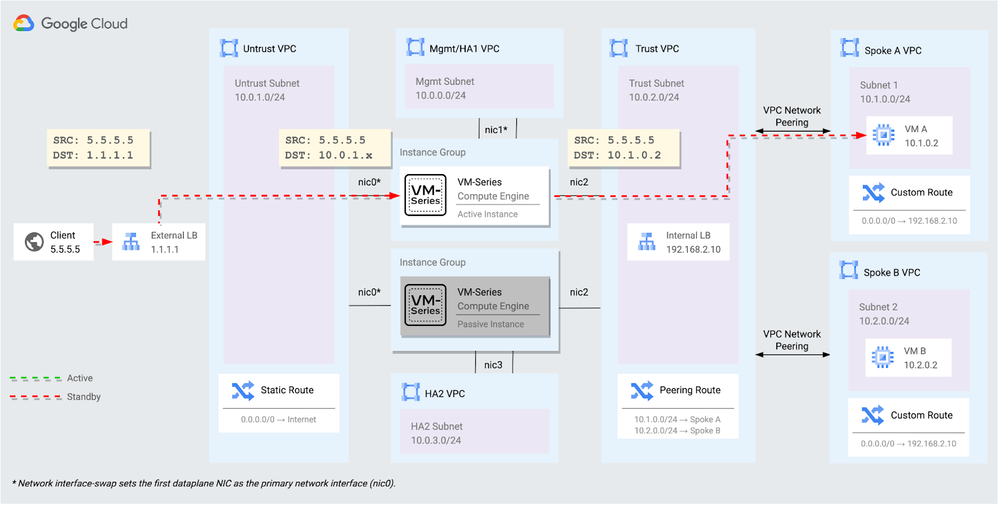The height and width of the screenshot is (505, 999).
Task: Click the Spoke A VPC network icon
Action: coord(849,47)
